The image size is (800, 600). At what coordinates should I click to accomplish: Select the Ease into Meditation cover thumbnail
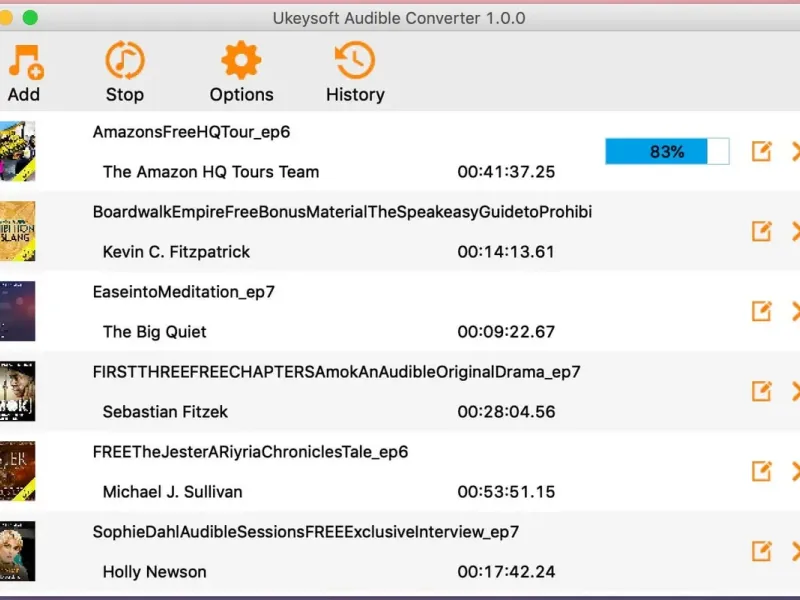click(17, 311)
